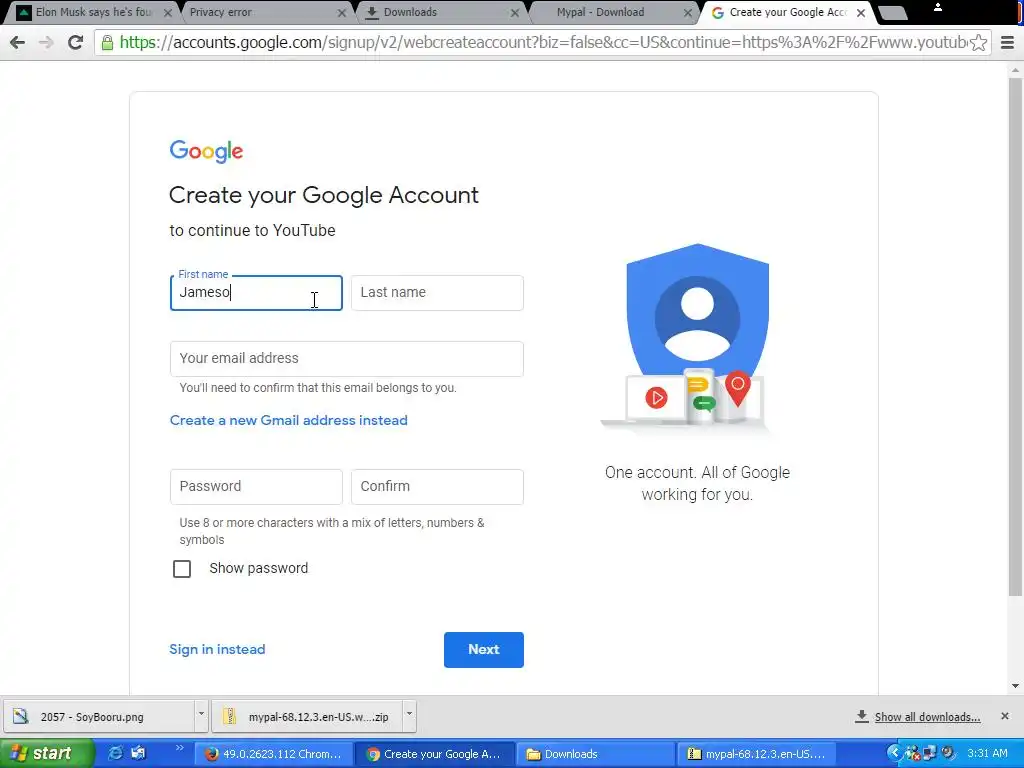The width and height of the screenshot is (1024, 768).
Task: Focus the Last name field
Action: (x=437, y=293)
